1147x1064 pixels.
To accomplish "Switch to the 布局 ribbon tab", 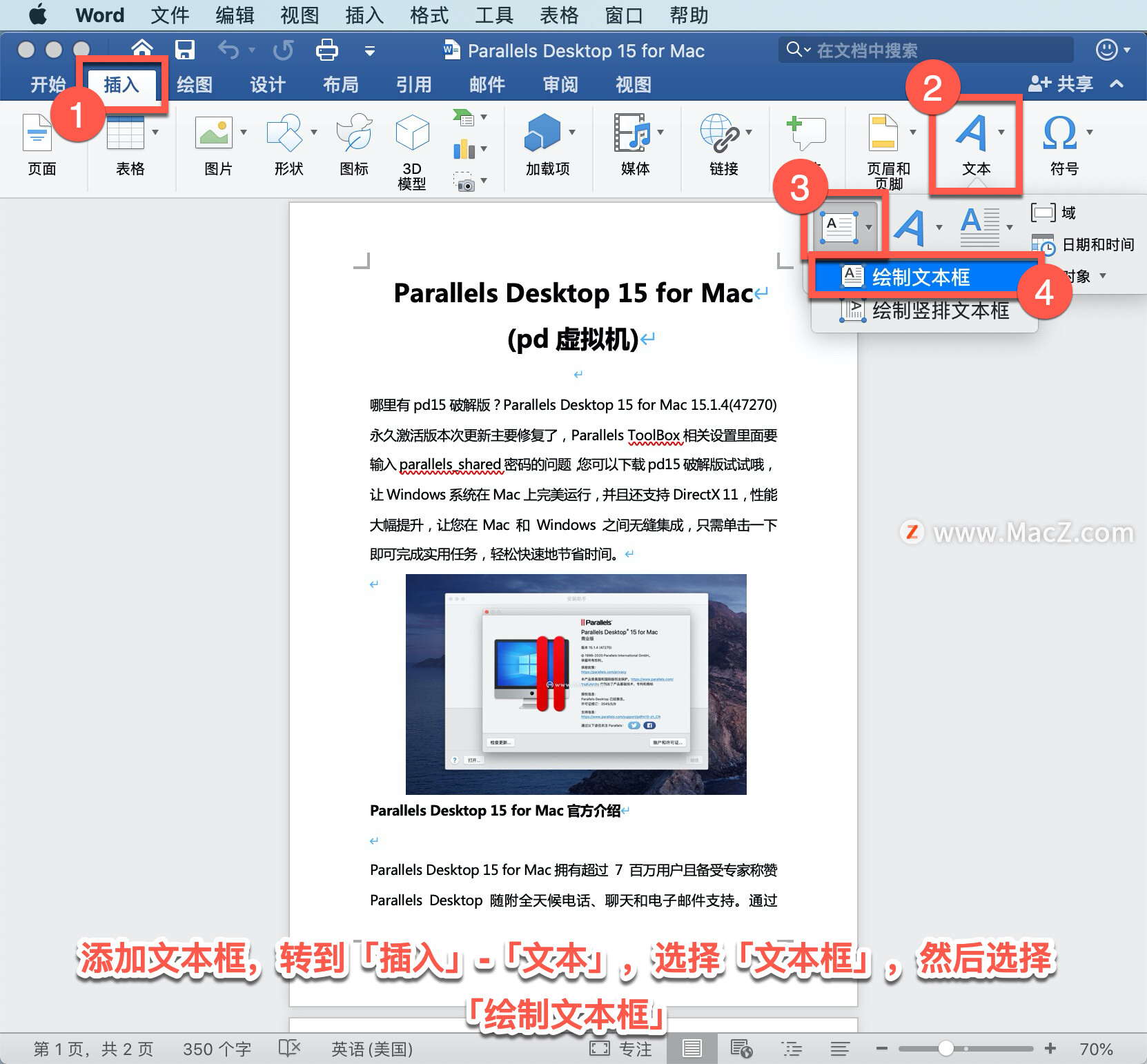I will click(x=341, y=84).
